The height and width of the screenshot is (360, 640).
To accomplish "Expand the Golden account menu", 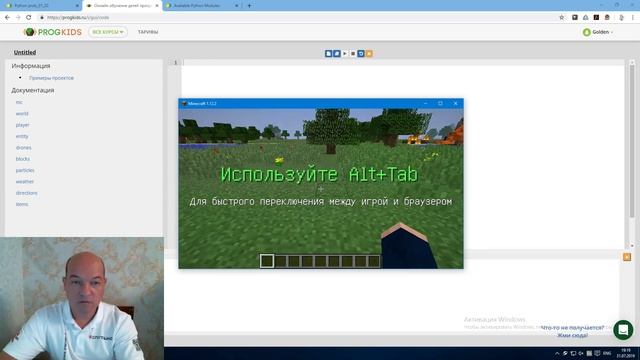I will click(602, 32).
